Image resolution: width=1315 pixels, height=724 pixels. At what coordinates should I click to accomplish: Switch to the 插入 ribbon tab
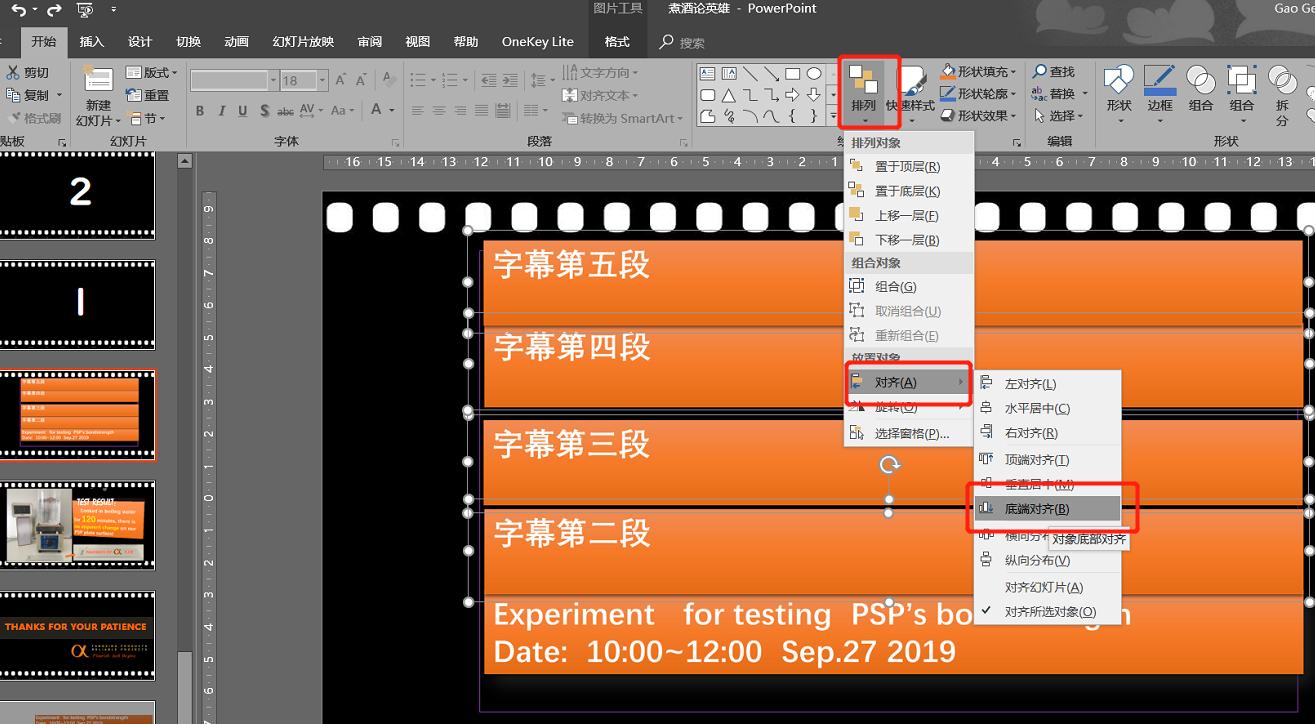pyautogui.click(x=90, y=41)
